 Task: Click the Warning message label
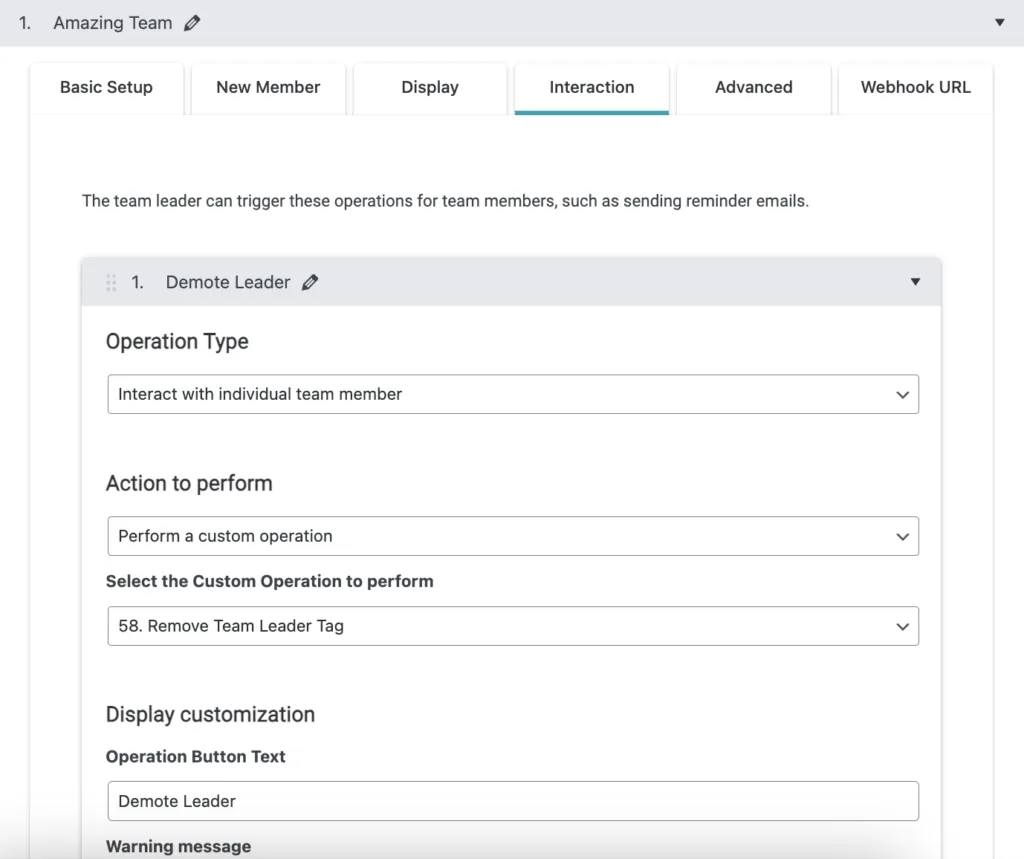point(178,846)
